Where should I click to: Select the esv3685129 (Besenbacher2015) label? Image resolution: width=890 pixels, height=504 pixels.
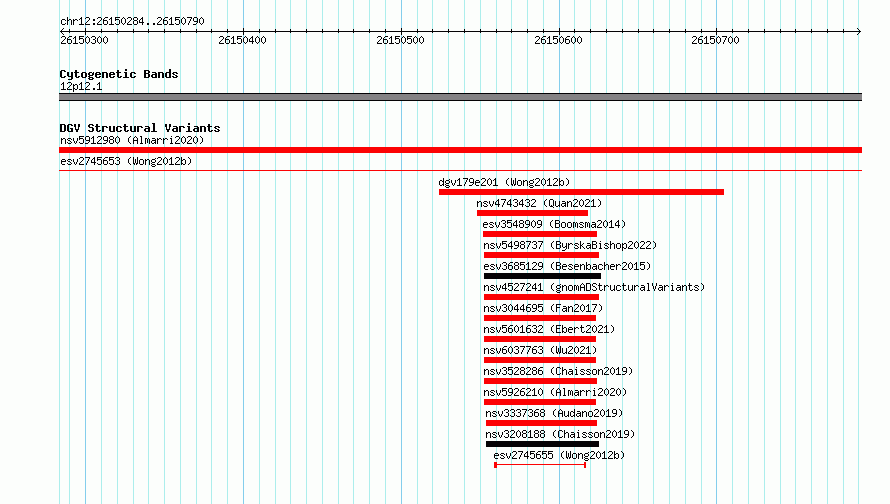coord(567,266)
